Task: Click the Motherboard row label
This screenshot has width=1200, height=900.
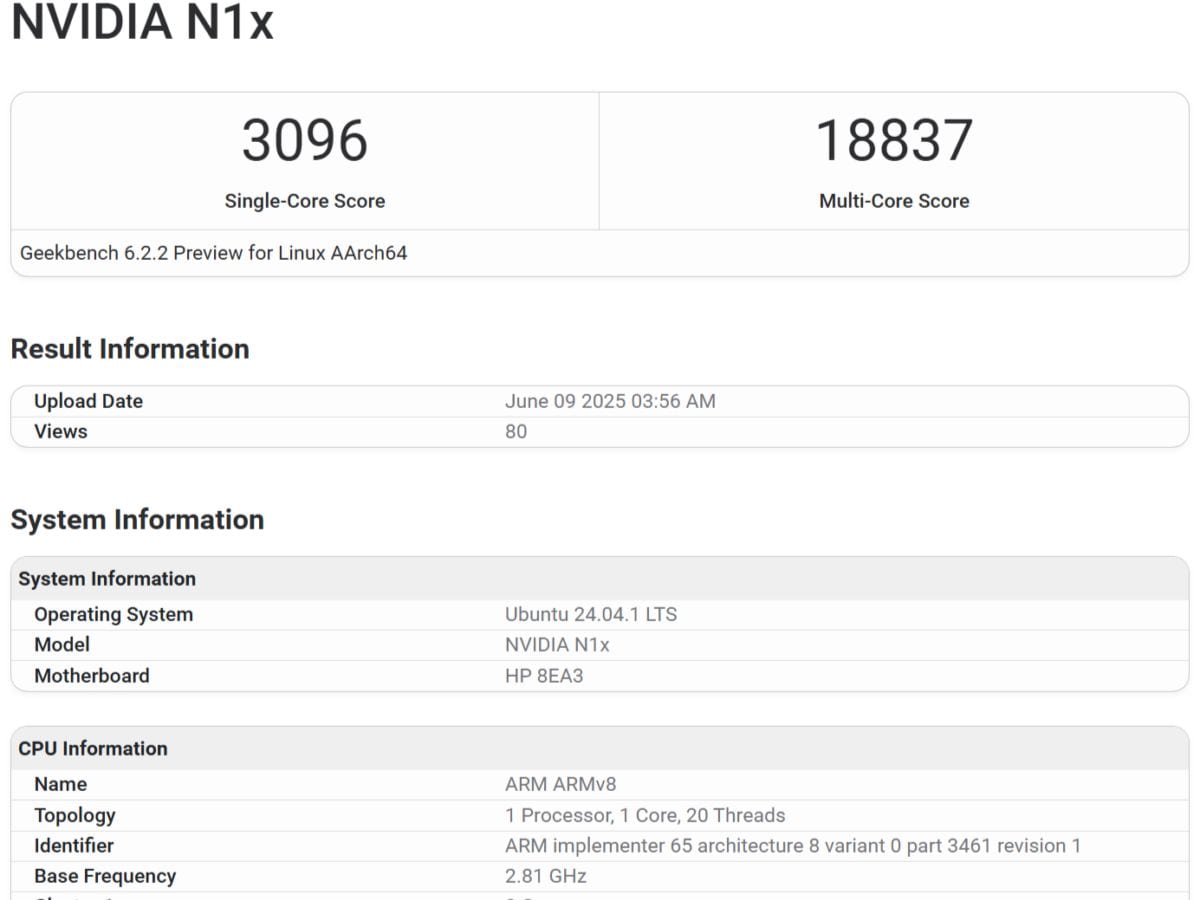Action: (92, 676)
